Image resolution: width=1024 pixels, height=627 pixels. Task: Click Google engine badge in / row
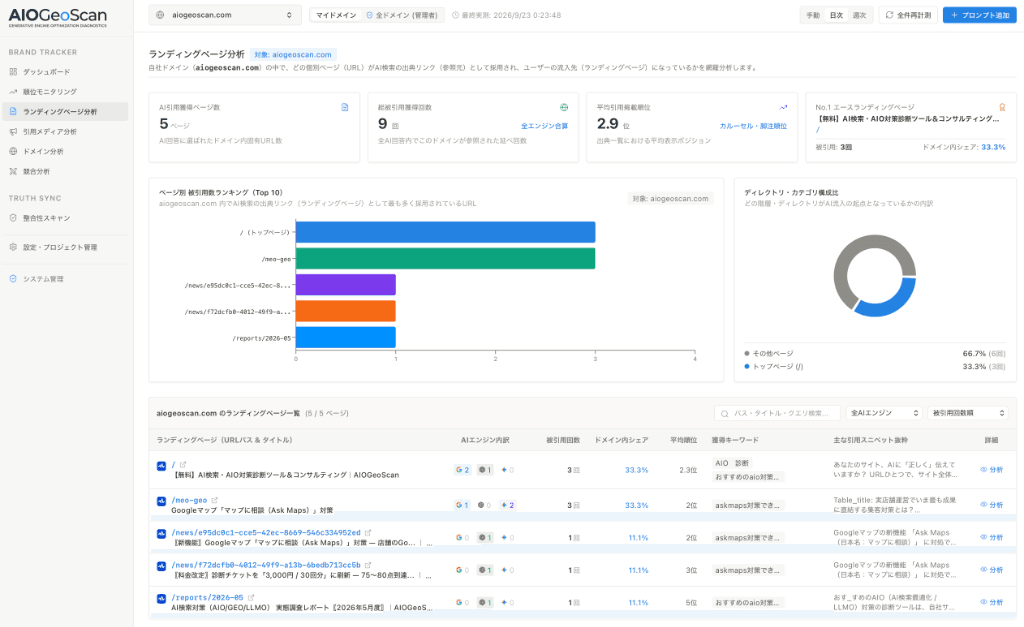point(462,470)
